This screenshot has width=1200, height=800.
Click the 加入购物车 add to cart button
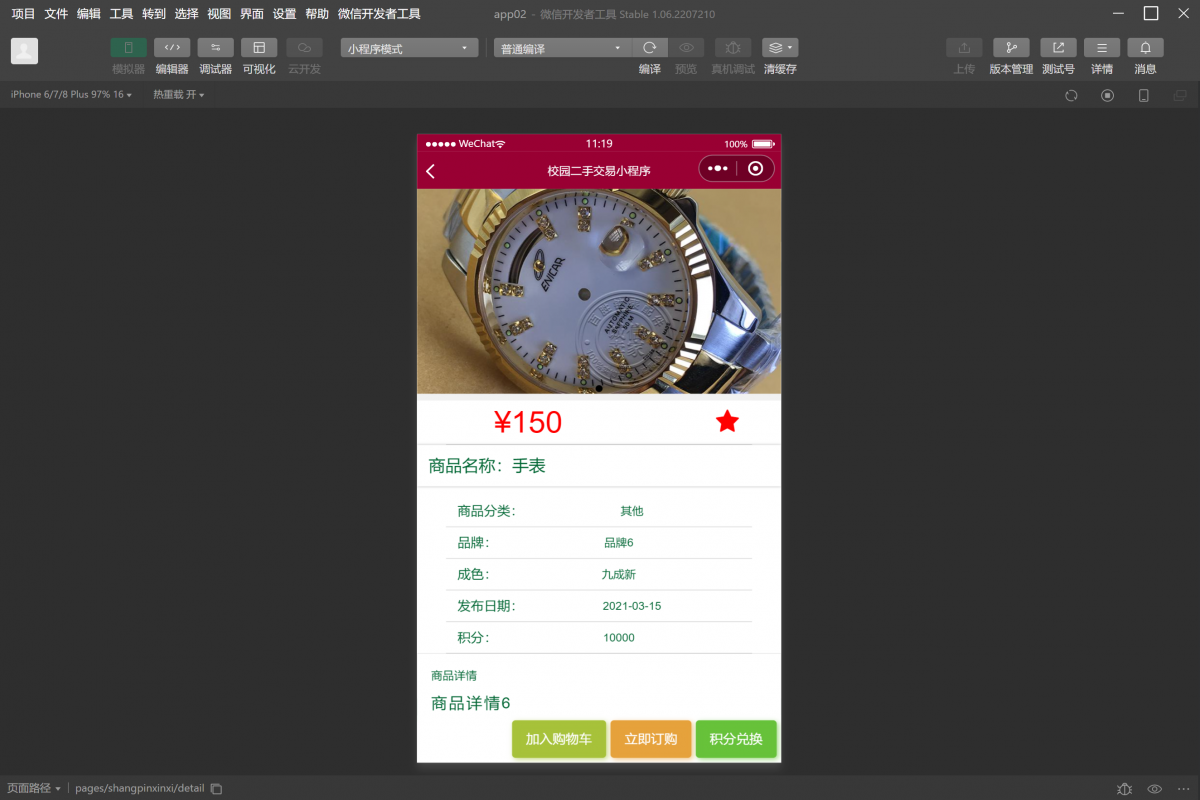558,739
